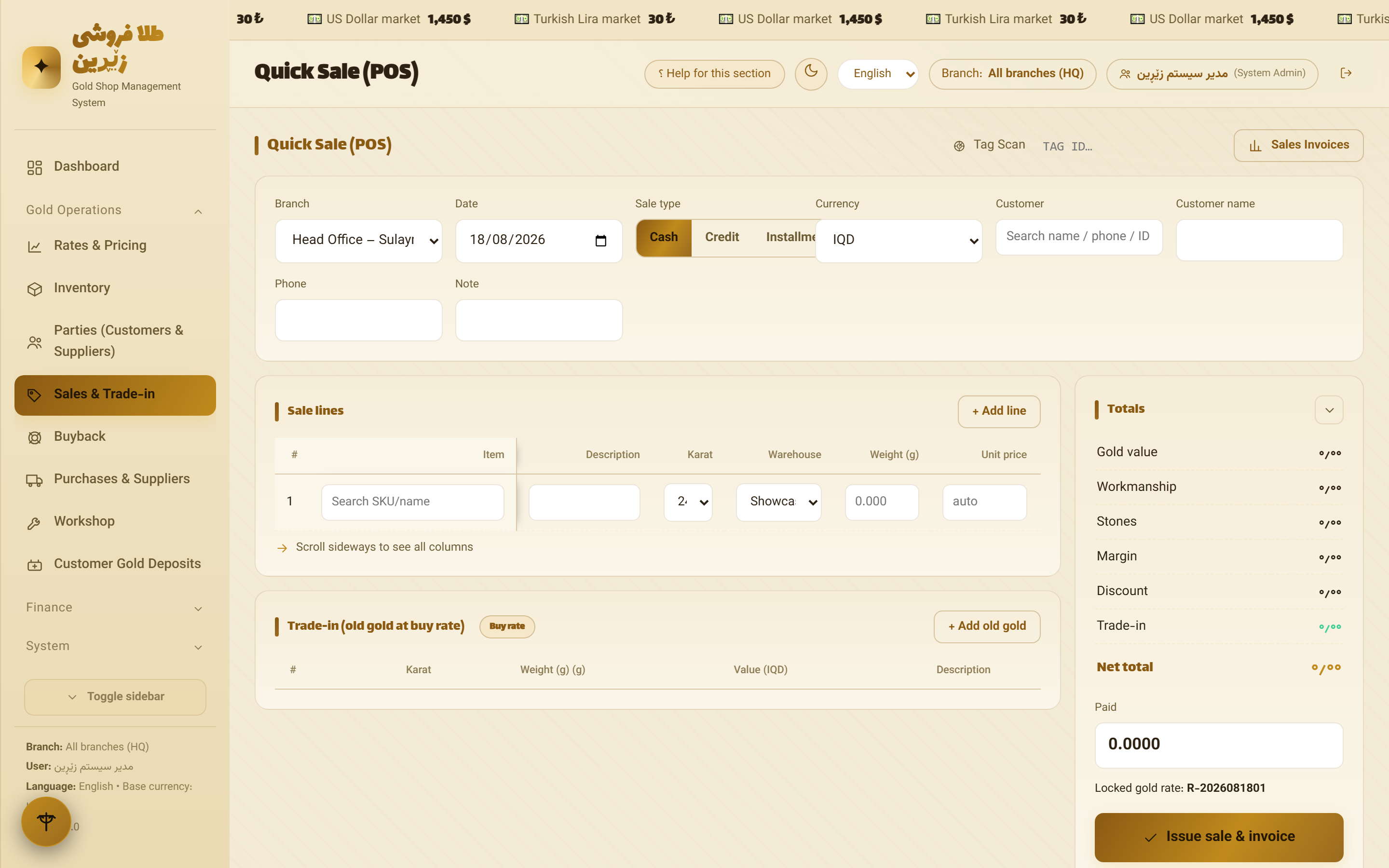Click Issue sale & invoice button
This screenshot has height=868, width=1389.
pos(1219,837)
